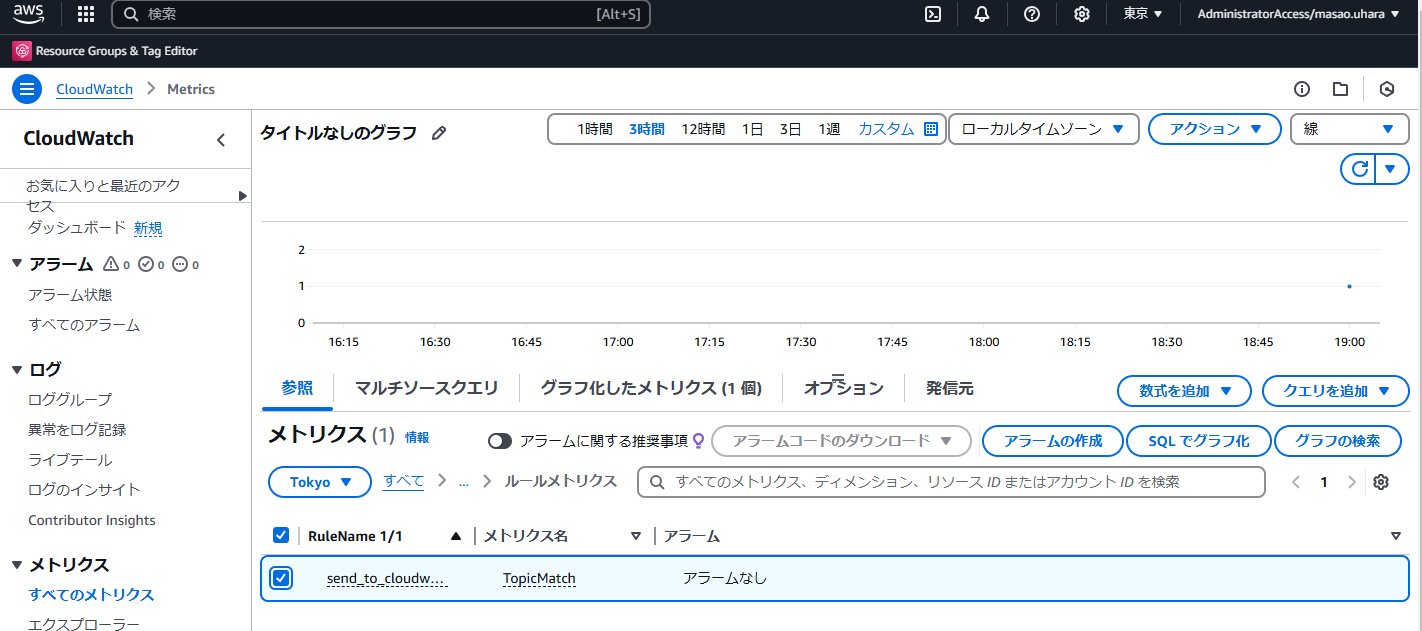Image resolution: width=1422 pixels, height=631 pixels.
Task: Open the 線 graph type dropdown
Action: 1349,129
